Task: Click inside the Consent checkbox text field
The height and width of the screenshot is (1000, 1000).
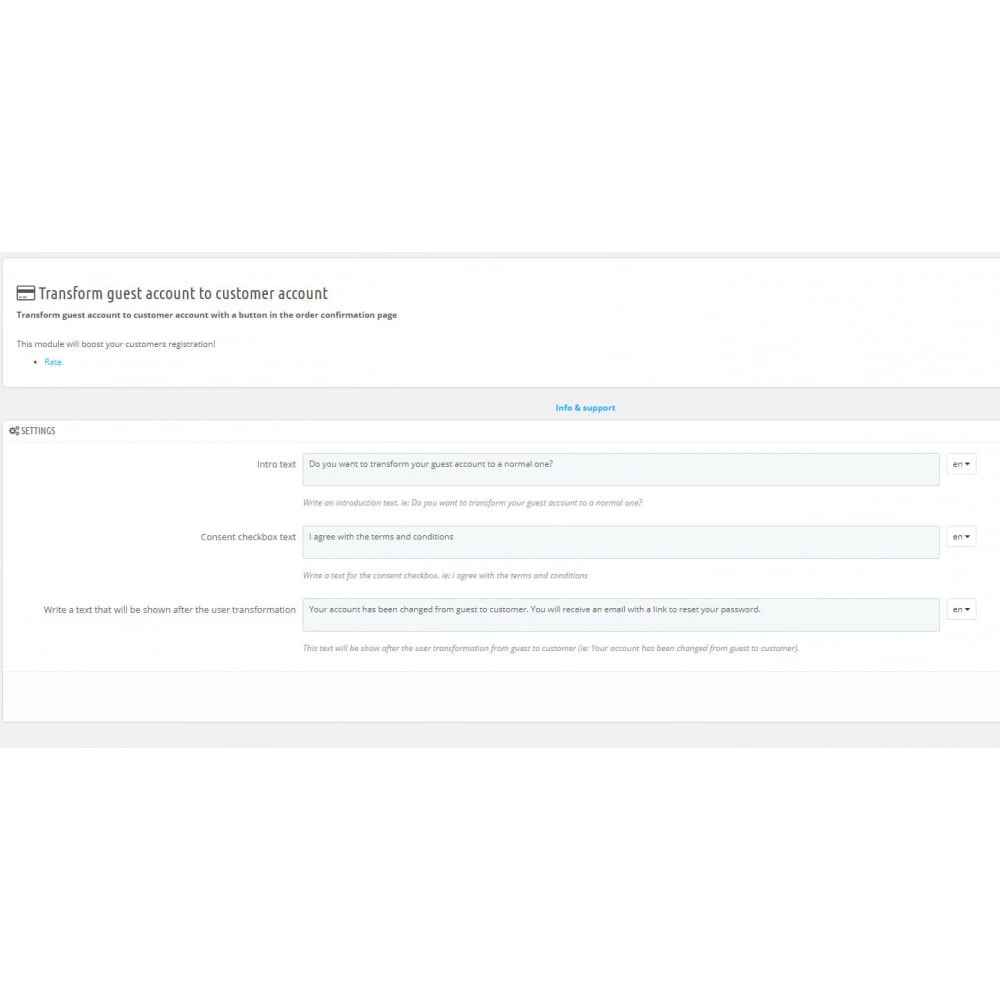Action: click(621, 542)
